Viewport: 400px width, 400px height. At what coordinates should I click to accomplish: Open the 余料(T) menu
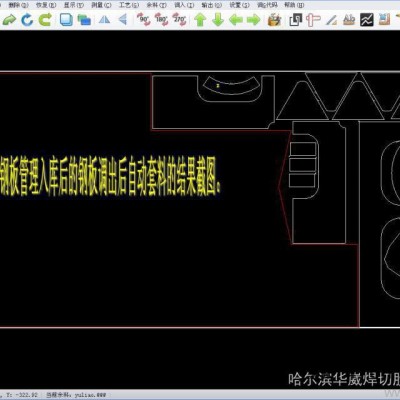[x=156, y=5]
